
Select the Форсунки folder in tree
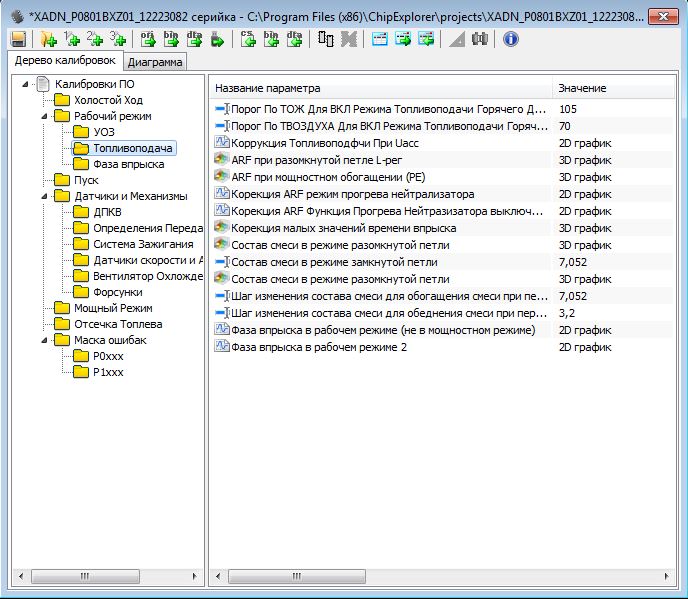[117, 292]
